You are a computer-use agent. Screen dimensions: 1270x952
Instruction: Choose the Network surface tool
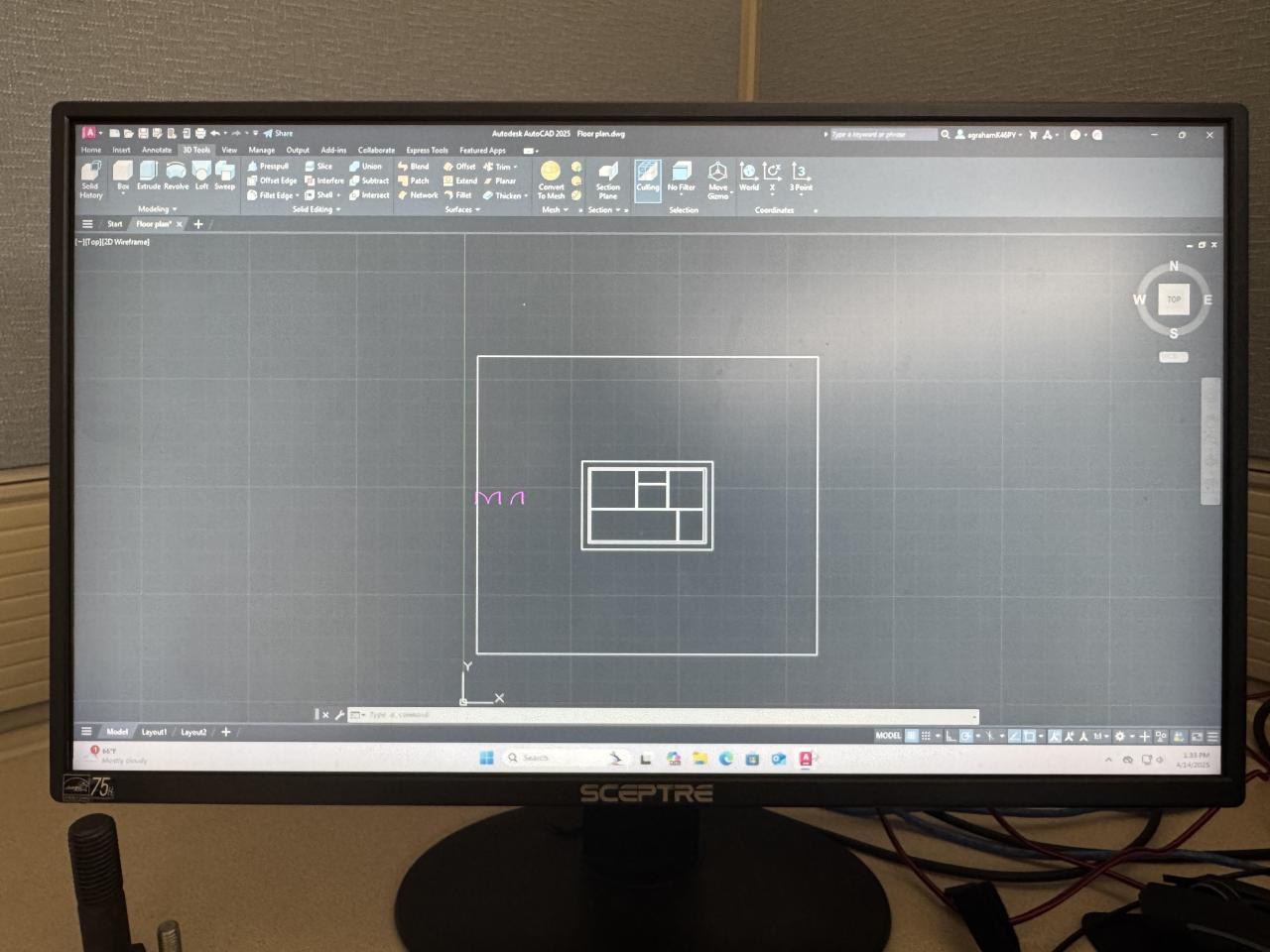418,195
